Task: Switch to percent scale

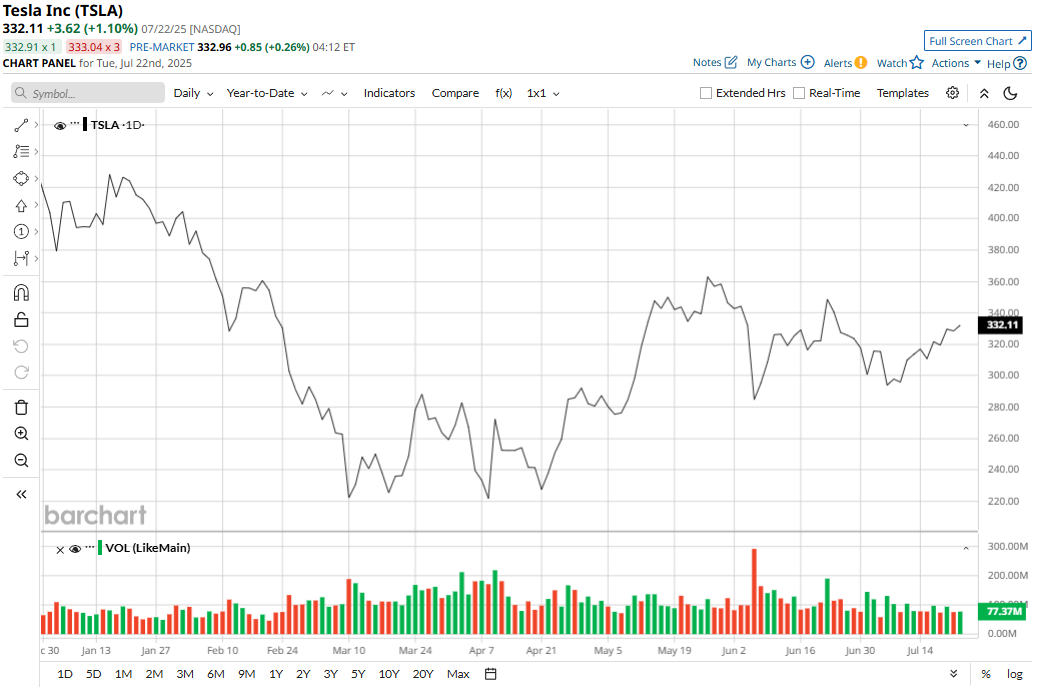Action: coord(985,674)
